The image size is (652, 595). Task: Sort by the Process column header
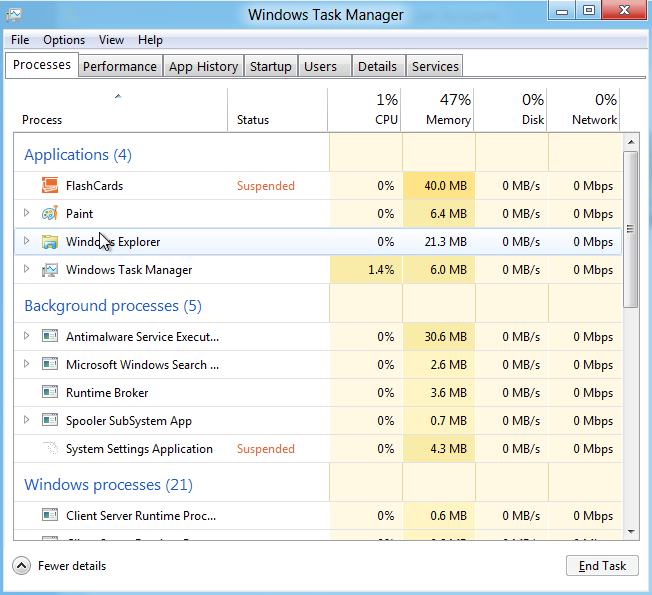pos(121,110)
